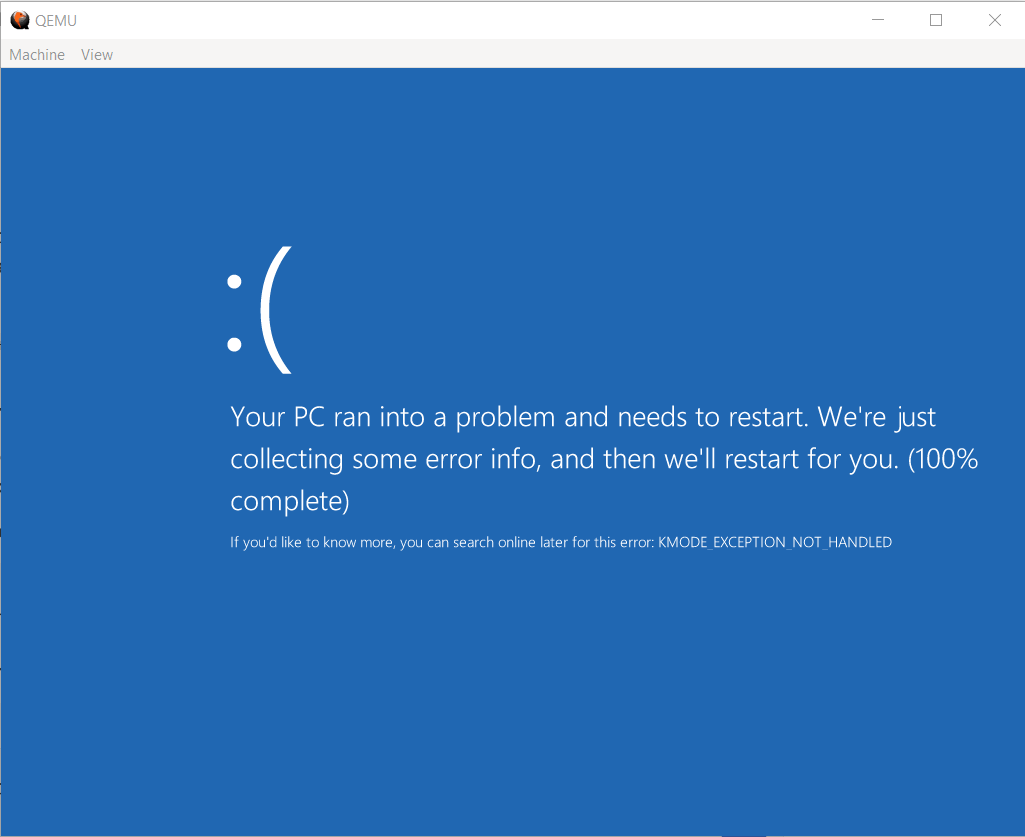Close the QEMU window
Viewport: 1025px width, 837px height.
[x=994, y=20]
